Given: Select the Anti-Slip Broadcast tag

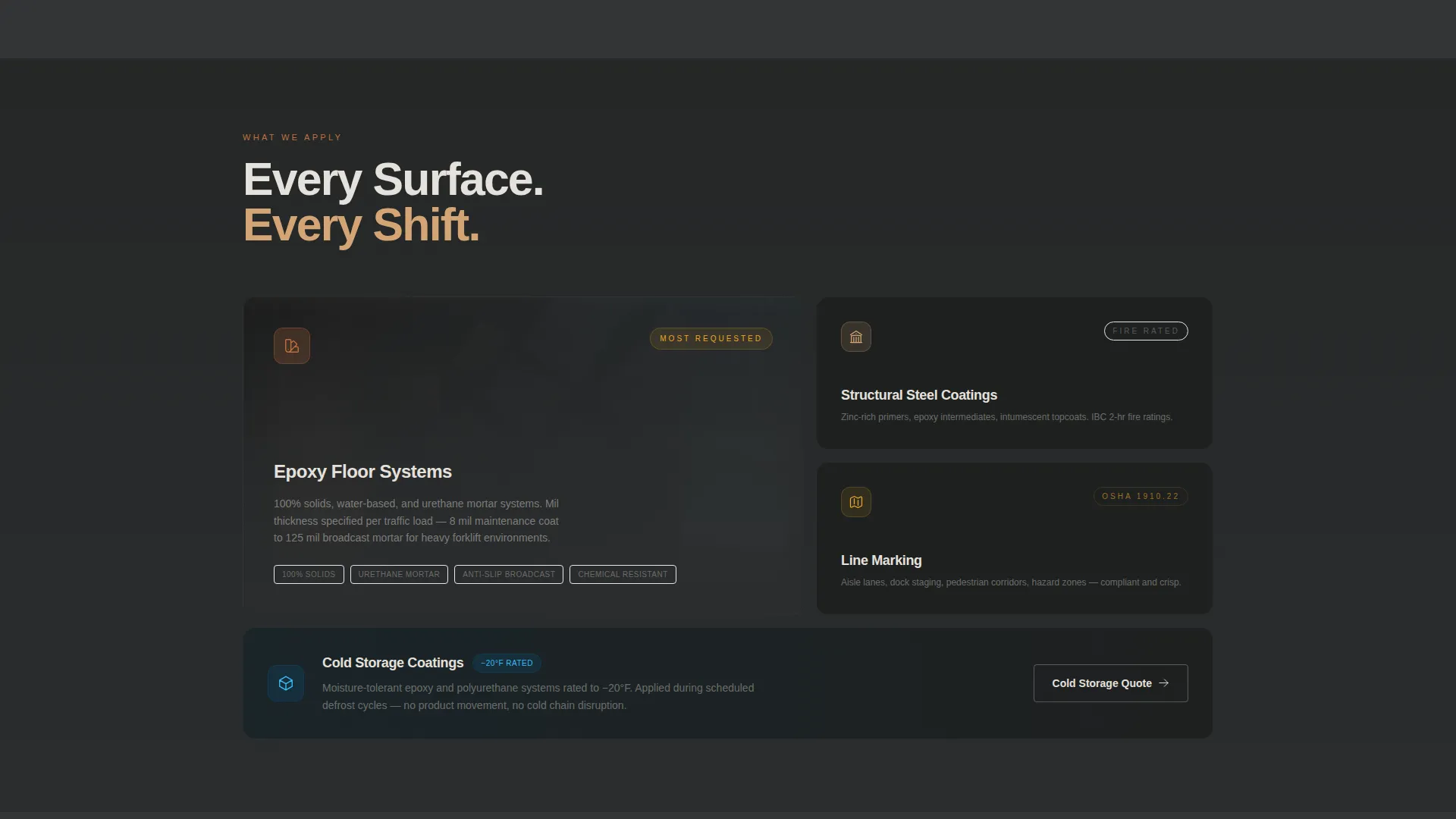Looking at the screenshot, I should click(509, 574).
